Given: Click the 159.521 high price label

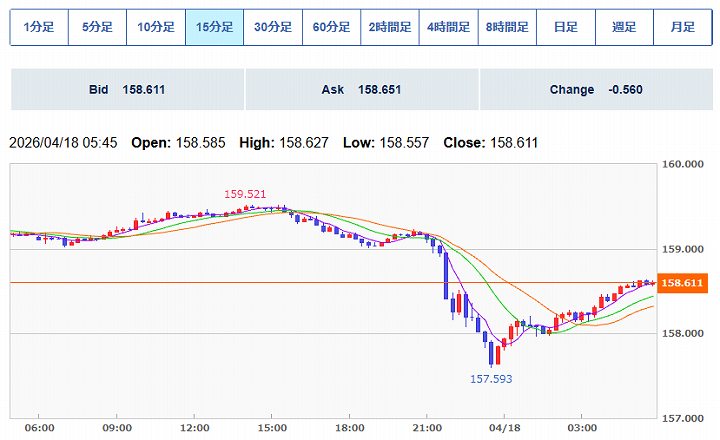Looking at the screenshot, I should tap(246, 193).
